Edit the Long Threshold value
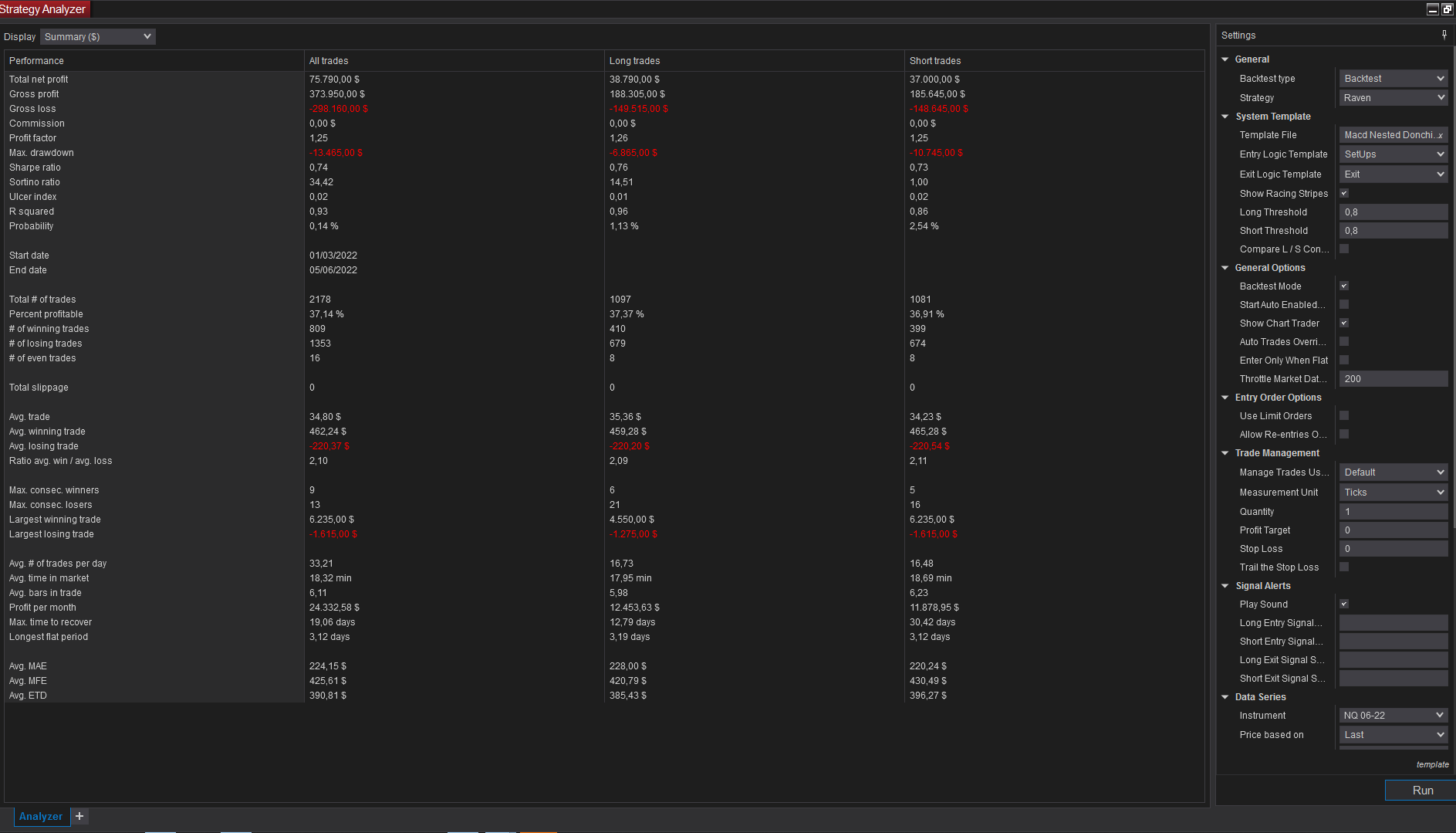The image size is (1456, 833). click(1394, 212)
